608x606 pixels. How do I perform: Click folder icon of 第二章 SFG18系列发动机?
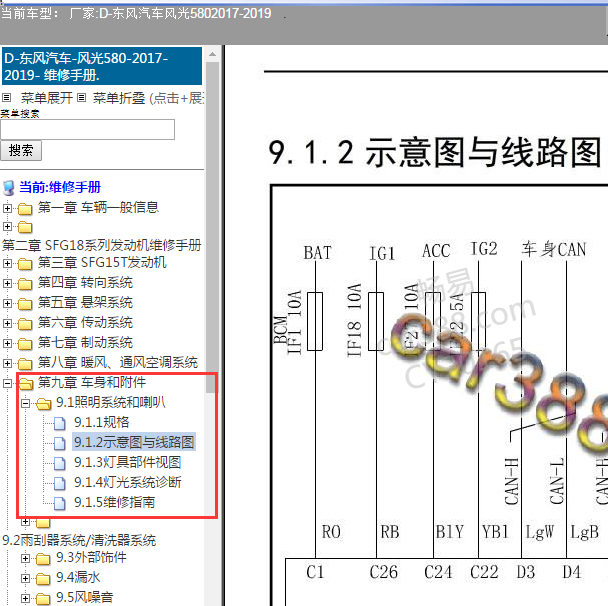[25, 227]
